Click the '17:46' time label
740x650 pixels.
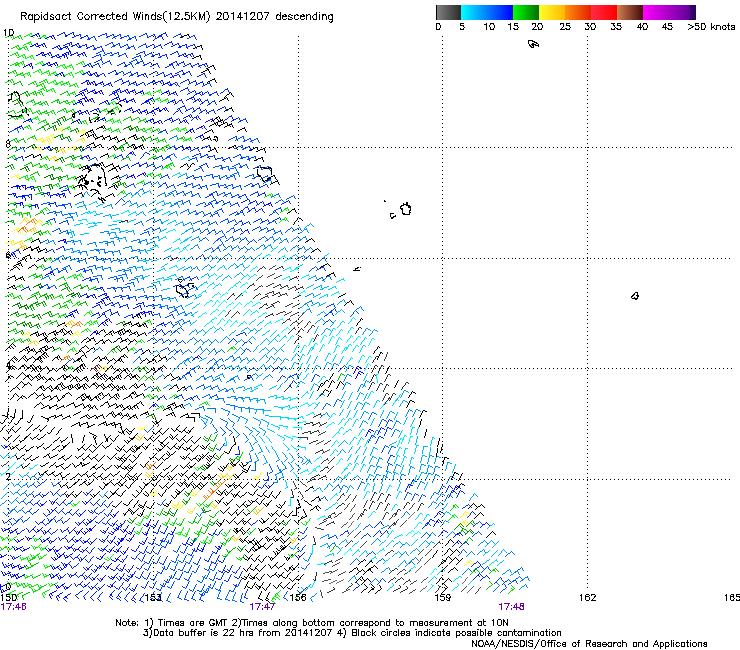point(14,607)
